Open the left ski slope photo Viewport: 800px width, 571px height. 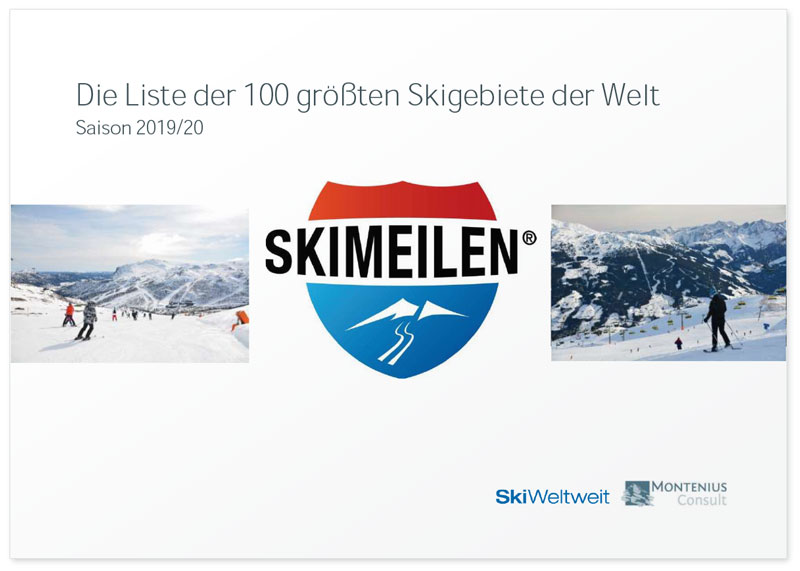pos(130,284)
